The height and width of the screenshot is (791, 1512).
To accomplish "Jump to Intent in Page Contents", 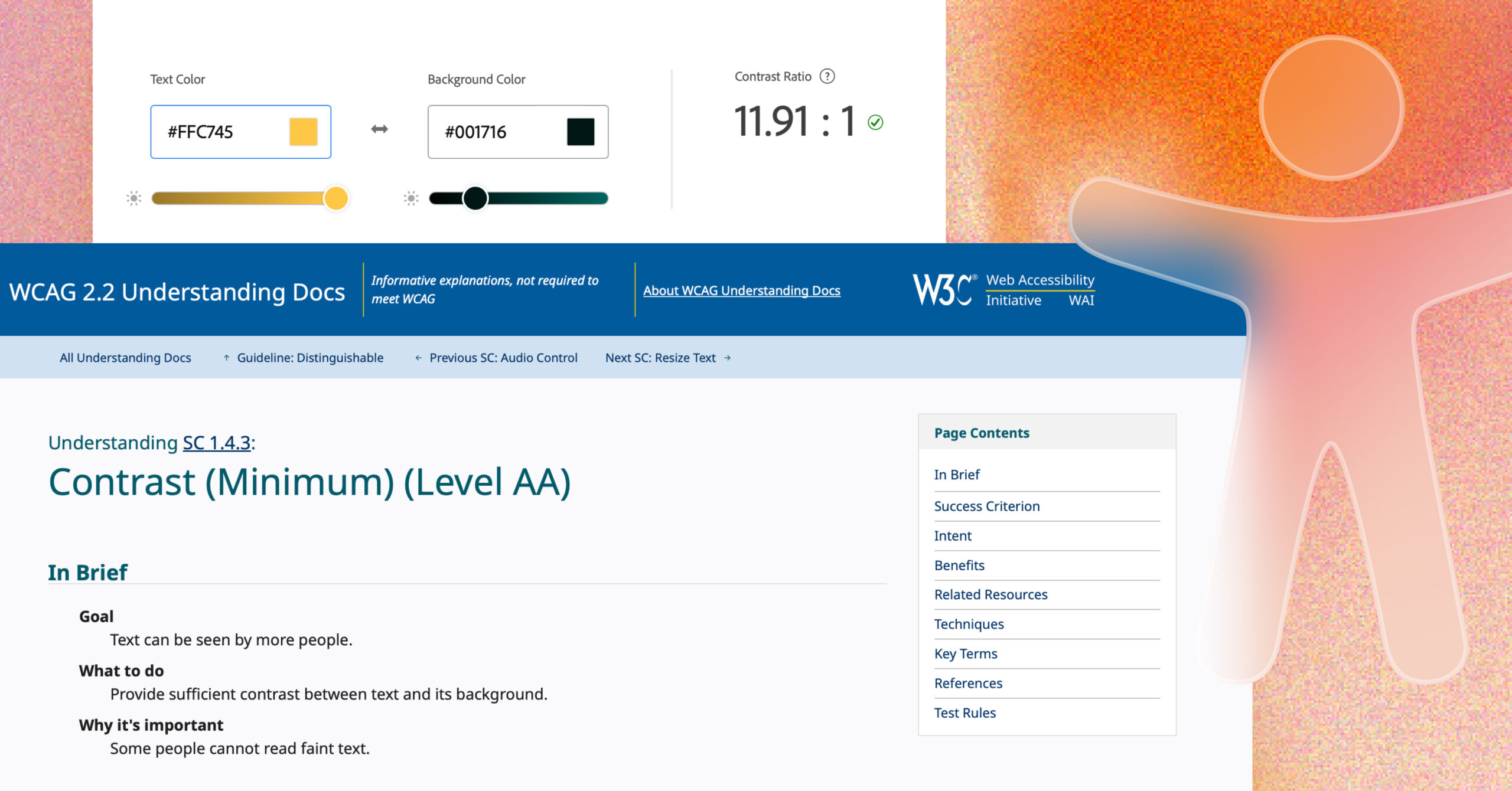I will coord(953,536).
